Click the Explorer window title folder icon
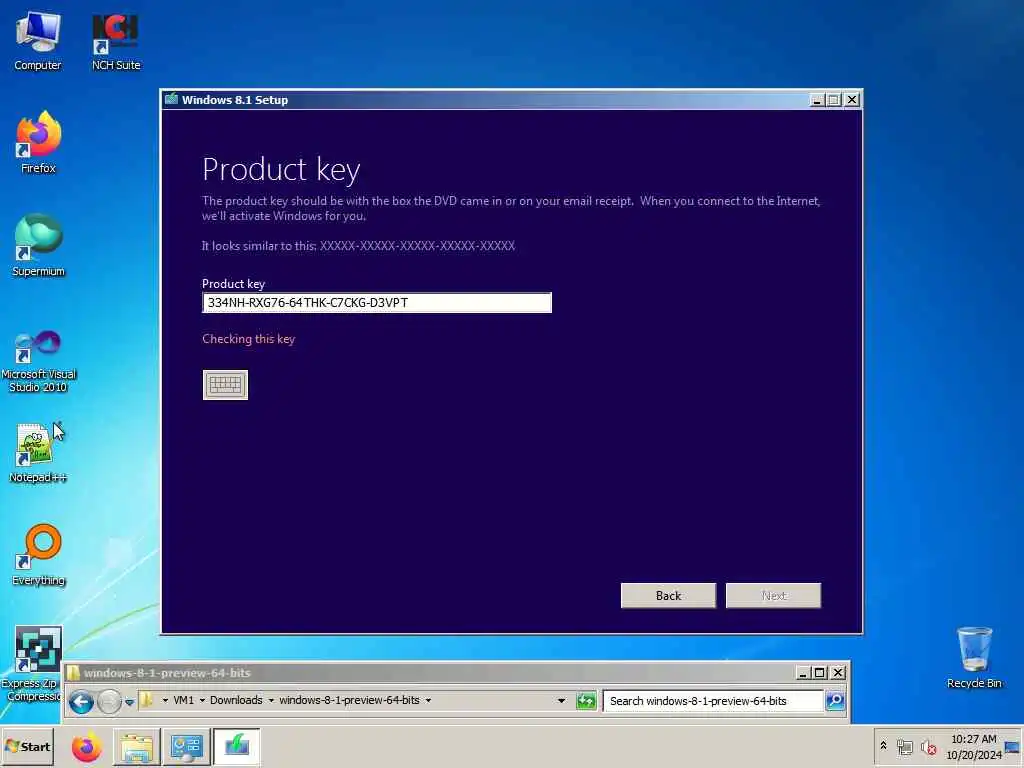Image resolution: width=1024 pixels, height=768 pixels. (x=73, y=673)
